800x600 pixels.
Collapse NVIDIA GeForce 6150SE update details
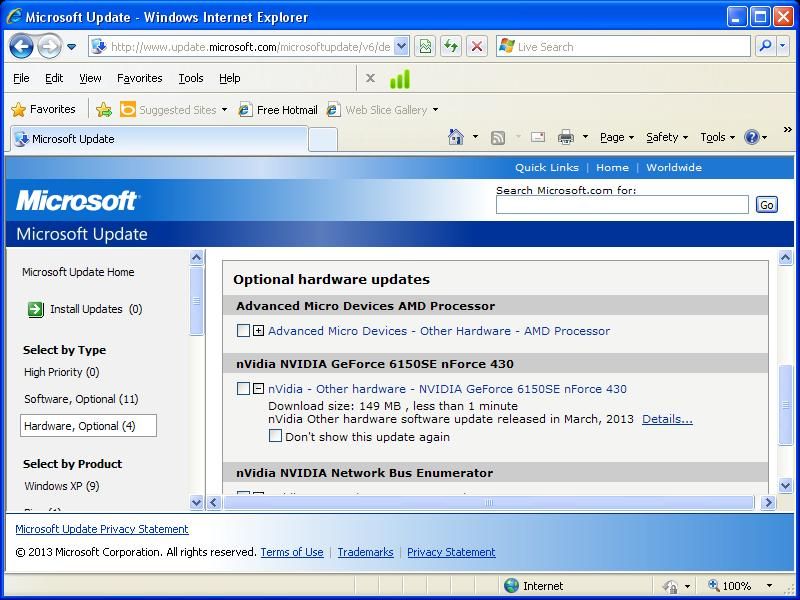coord(259,389)
